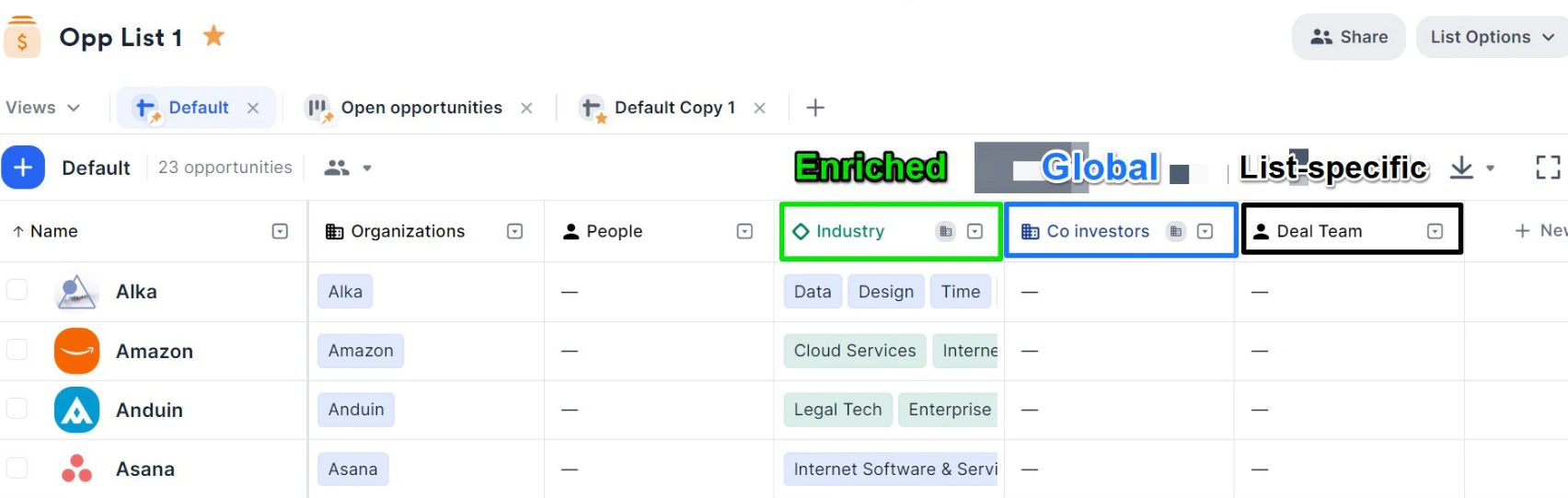This screenshot has width=1568, height=498.
Task: Open the Industry column options menu
Action: click(x=975, y=231)
